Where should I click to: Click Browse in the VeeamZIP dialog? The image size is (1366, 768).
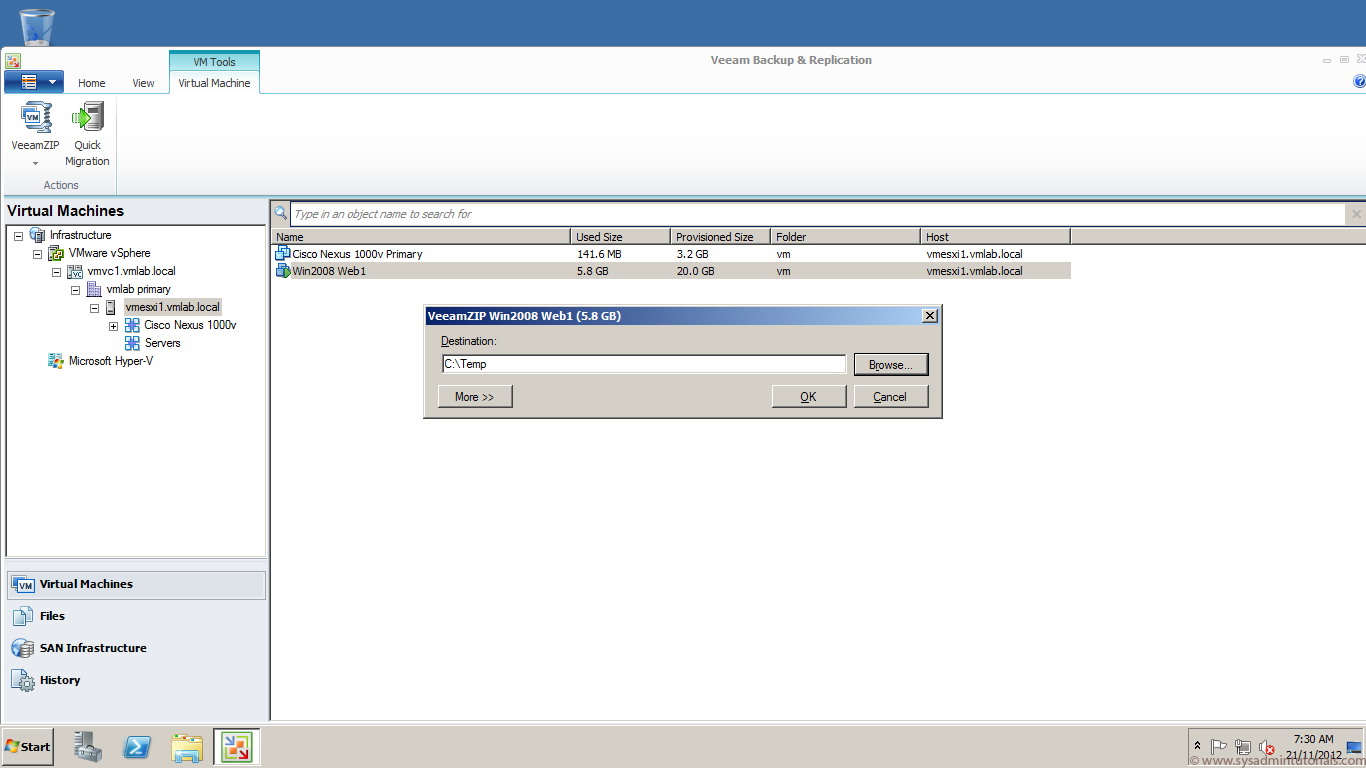click(x=890, y=365)
